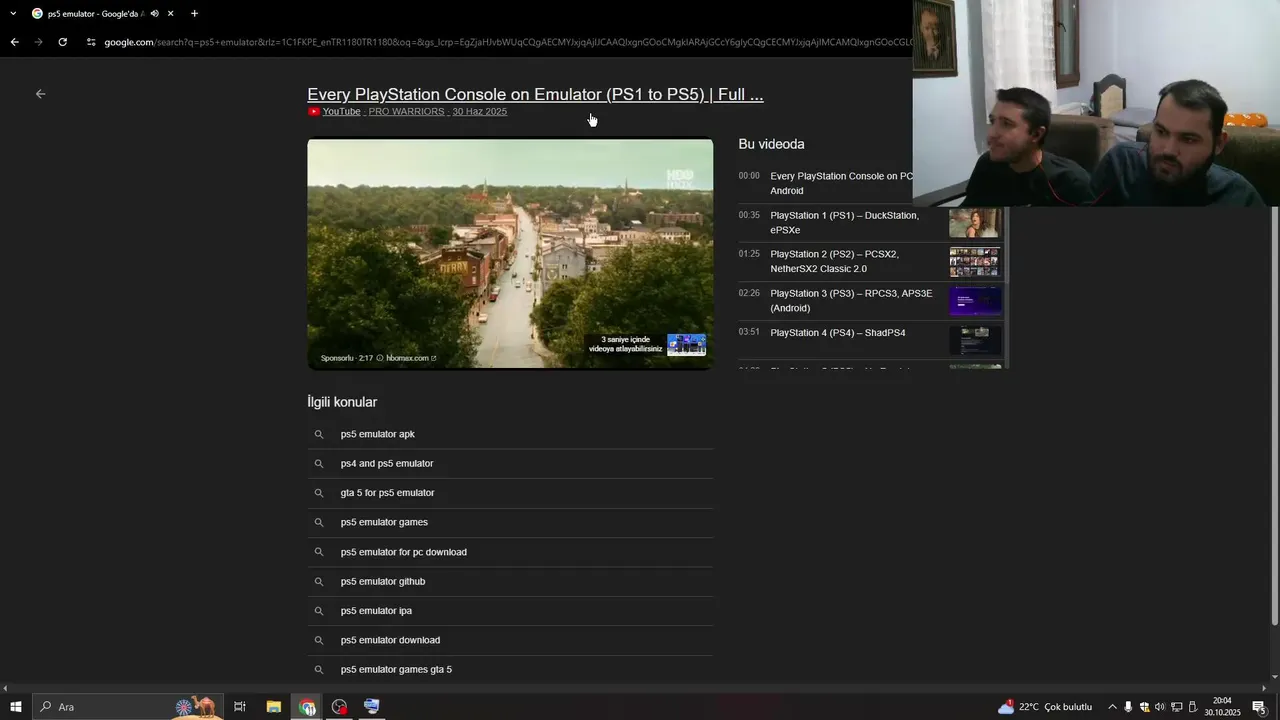The width and height of the screenshot is (1280, 720).
Task: Search related topic gta 5 for ps5 emulator
Action: (510, 493)
